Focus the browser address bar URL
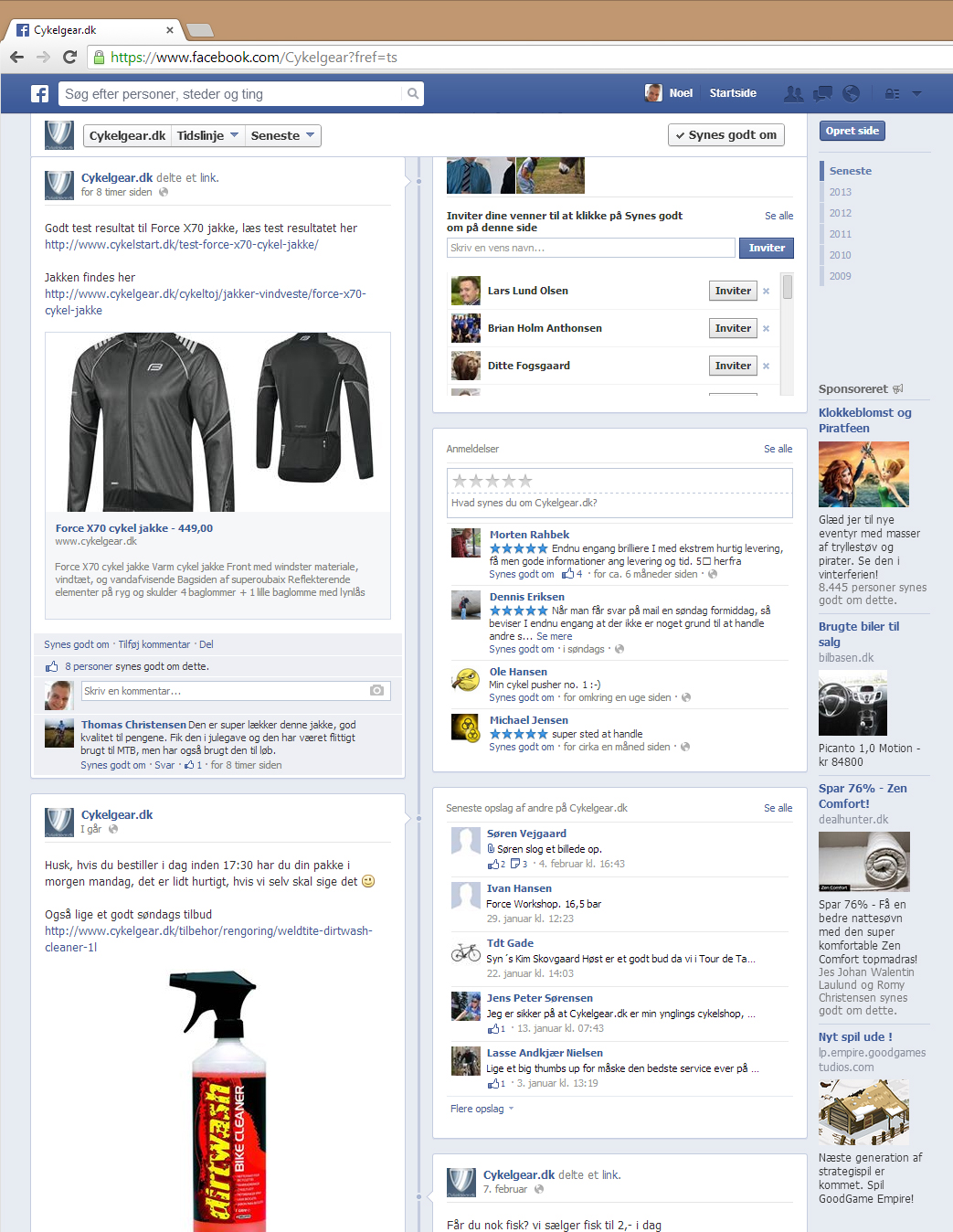The width and height of the screenshot is (953, 1232). (x=254, y=57)
